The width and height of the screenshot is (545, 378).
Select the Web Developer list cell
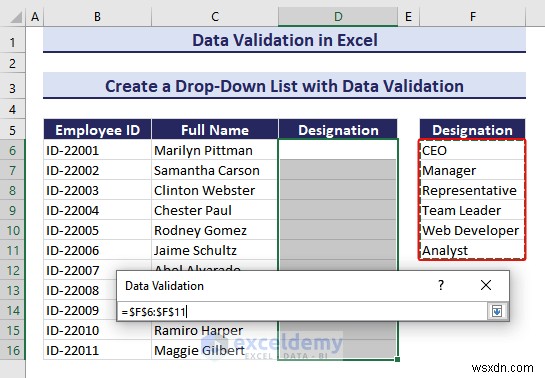coord(472,230)
